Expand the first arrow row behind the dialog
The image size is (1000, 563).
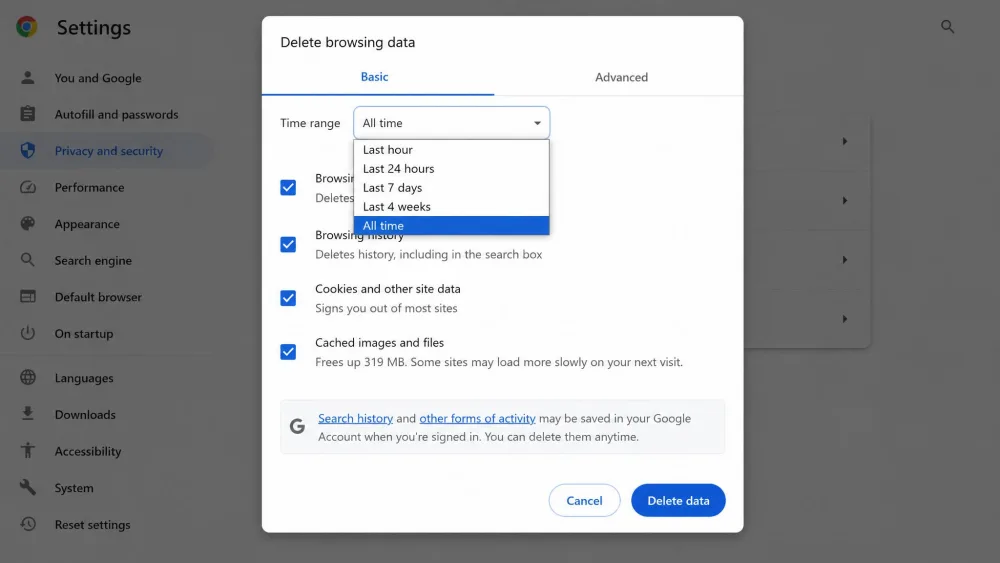pyautogui.click(x=844, y=141)
